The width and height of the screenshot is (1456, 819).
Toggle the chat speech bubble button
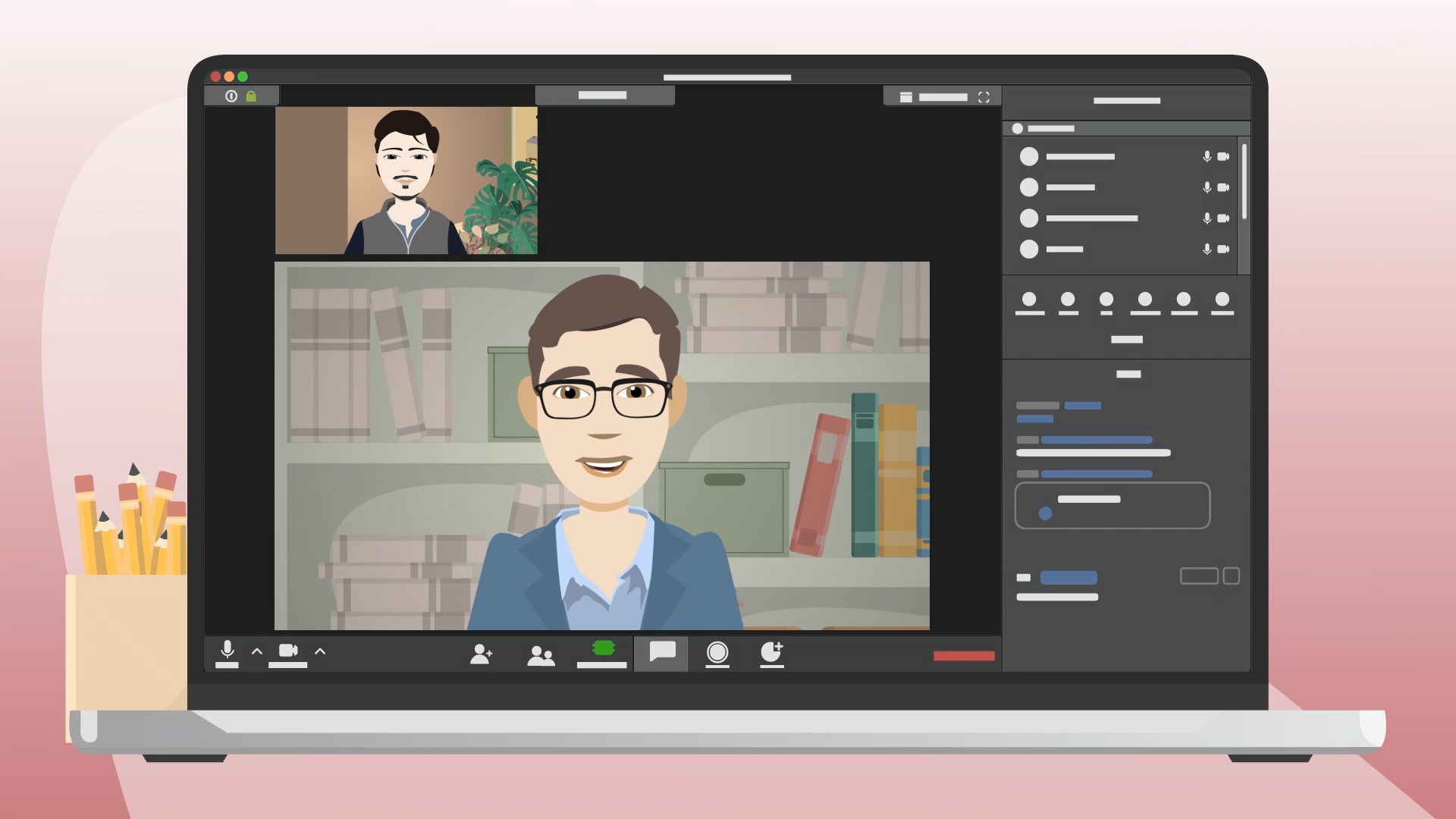tap(662, 653)
